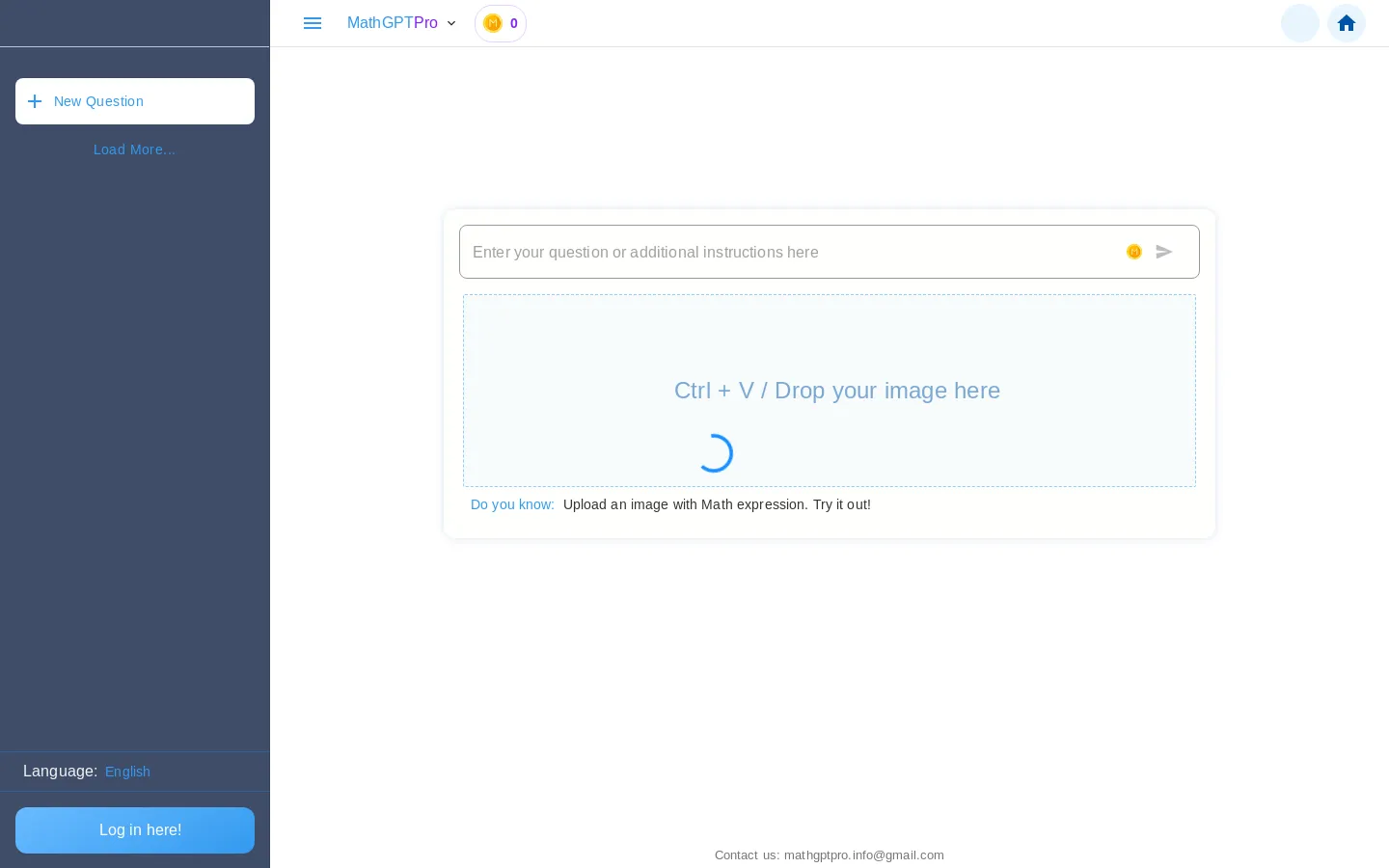Click plus icon in New Question
This screenshot has height=868, width=1389.
(x=35, y=101)
